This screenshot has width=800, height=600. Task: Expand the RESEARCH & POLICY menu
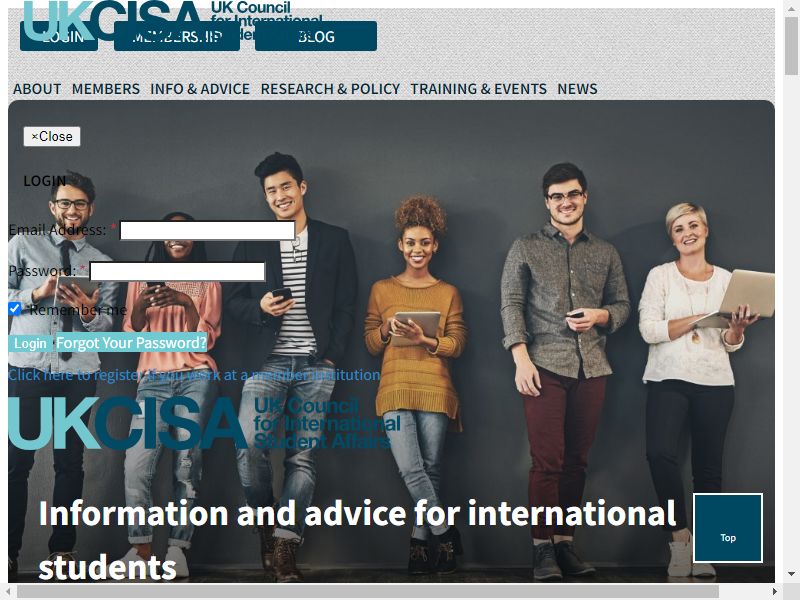[330, 89]
